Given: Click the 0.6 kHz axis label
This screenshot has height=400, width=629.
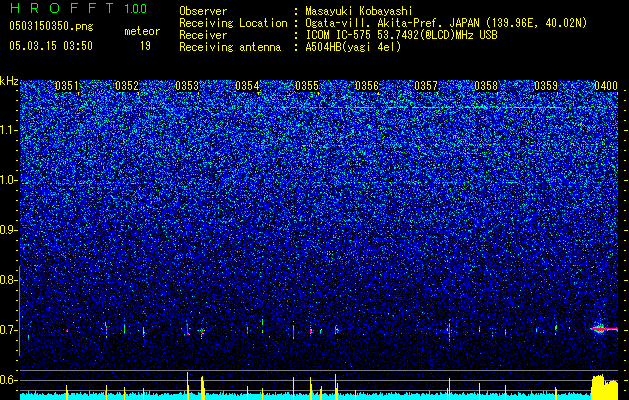Looking at the screenshot, I should 9,380.
